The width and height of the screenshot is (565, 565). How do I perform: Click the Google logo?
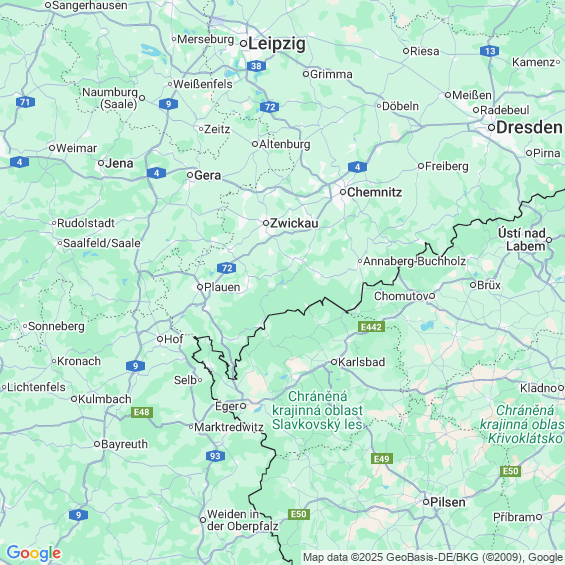34,553
